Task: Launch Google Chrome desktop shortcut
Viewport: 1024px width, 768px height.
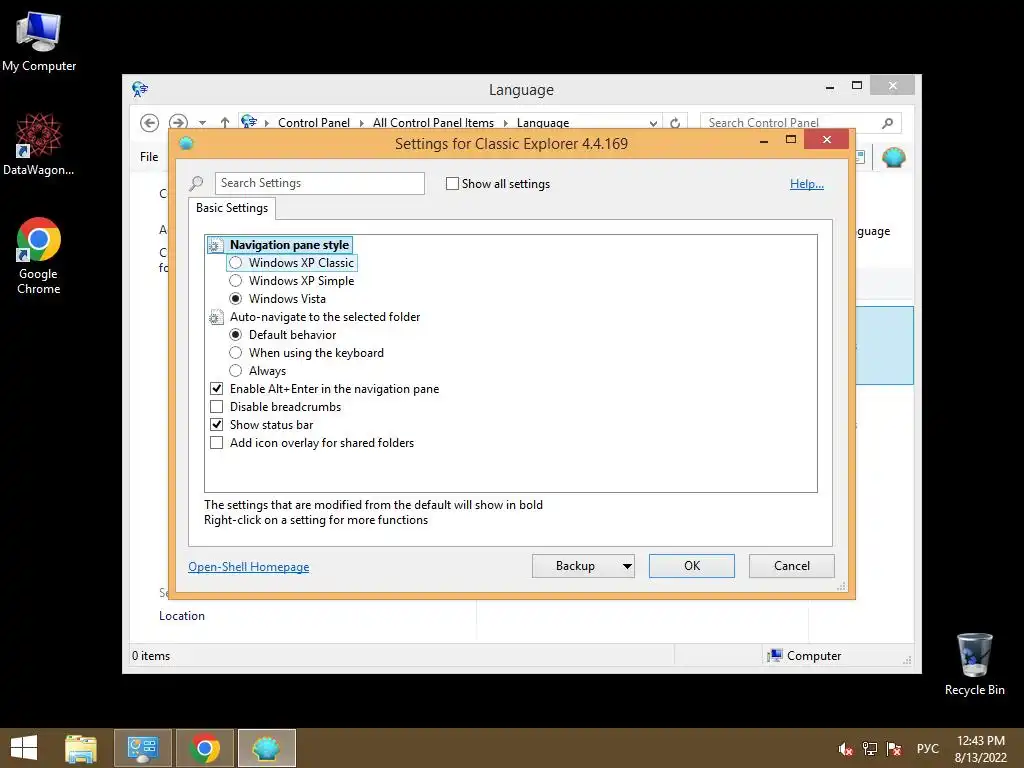Action: click(39, 255)
